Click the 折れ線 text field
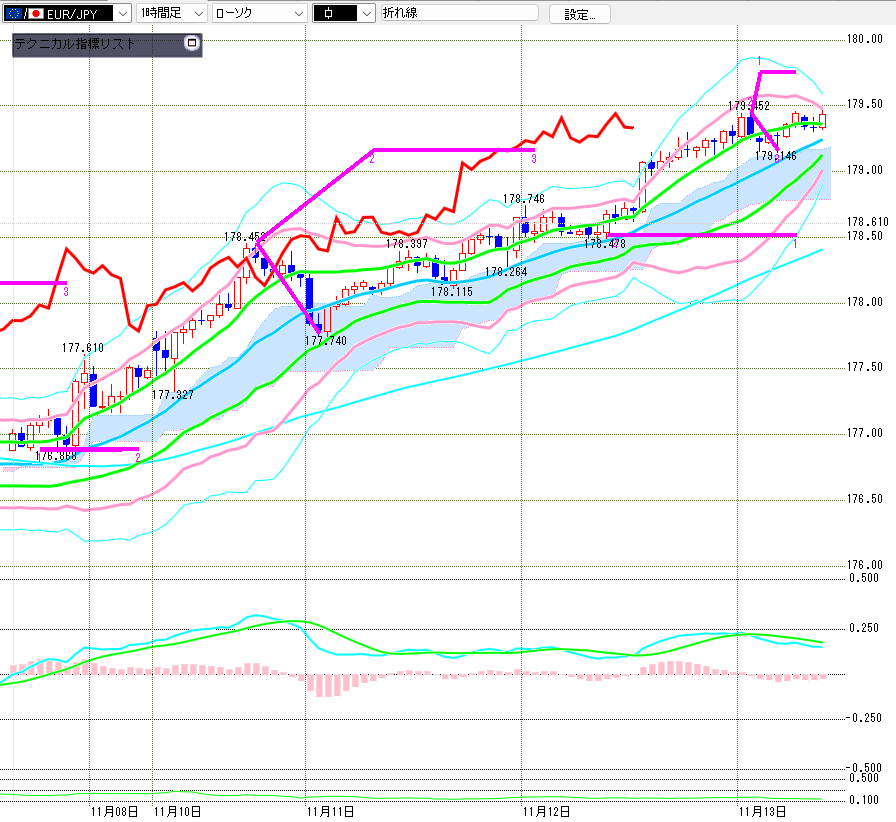The image size is (896, 822). (458, 13)
